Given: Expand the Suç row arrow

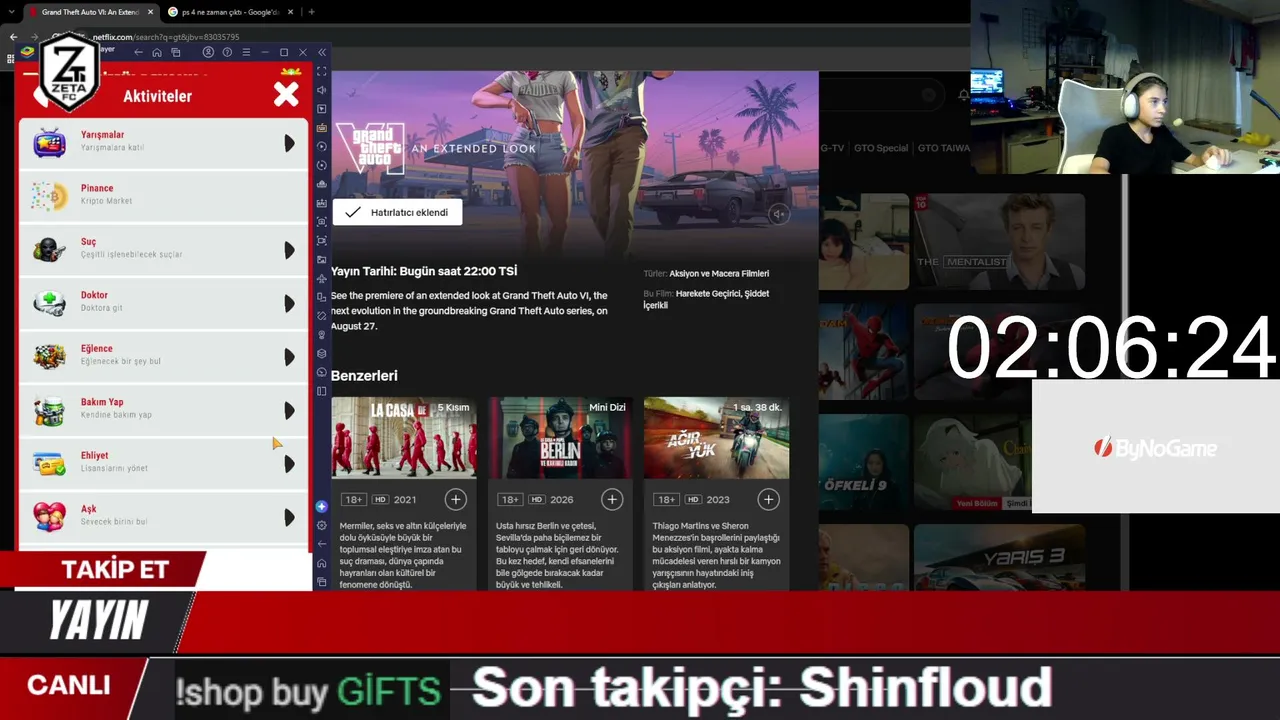Looking at the screenshot, I should click(289, 250).
